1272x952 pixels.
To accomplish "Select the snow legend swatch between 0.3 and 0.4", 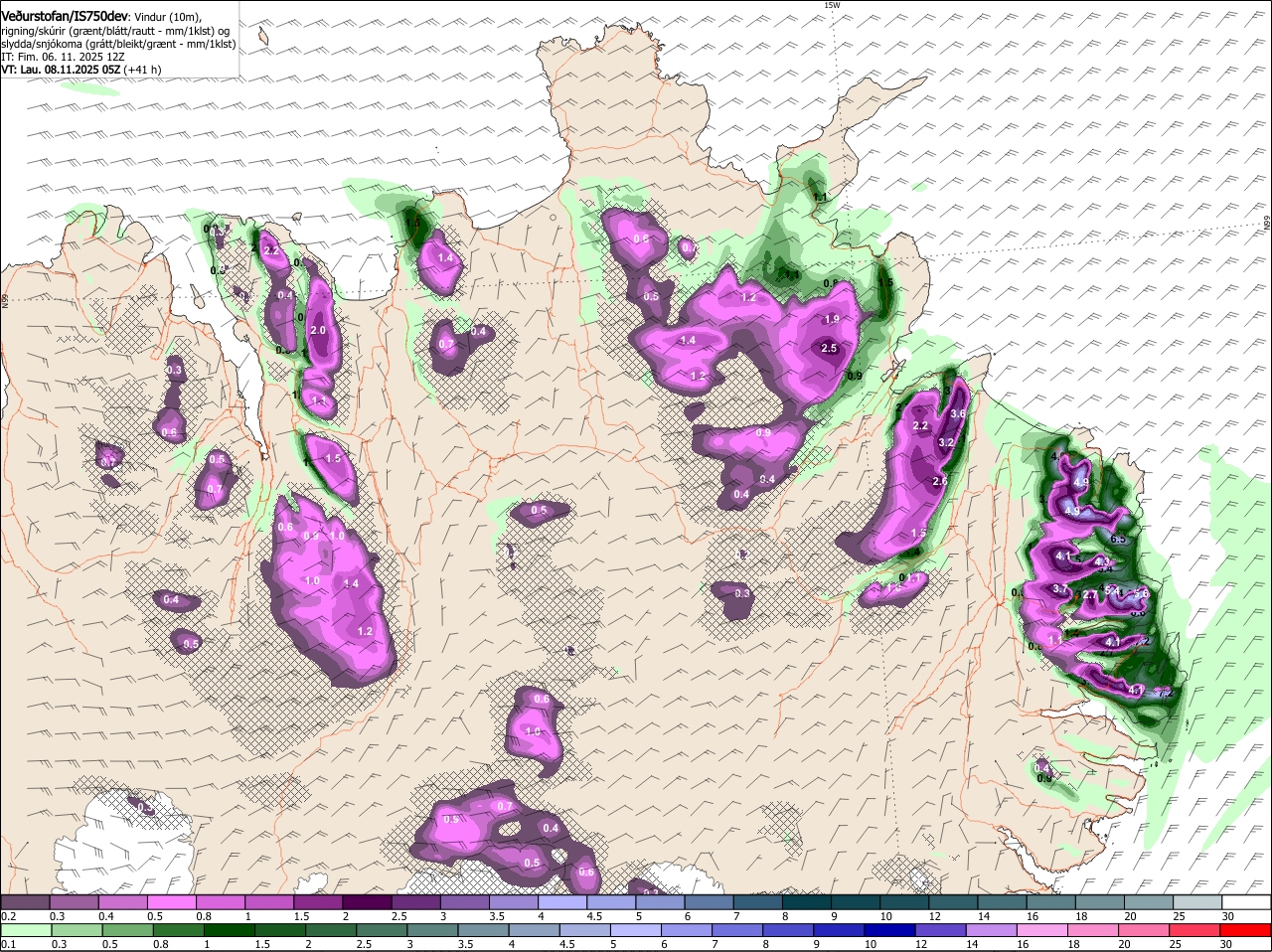I will tap(75, 901).
